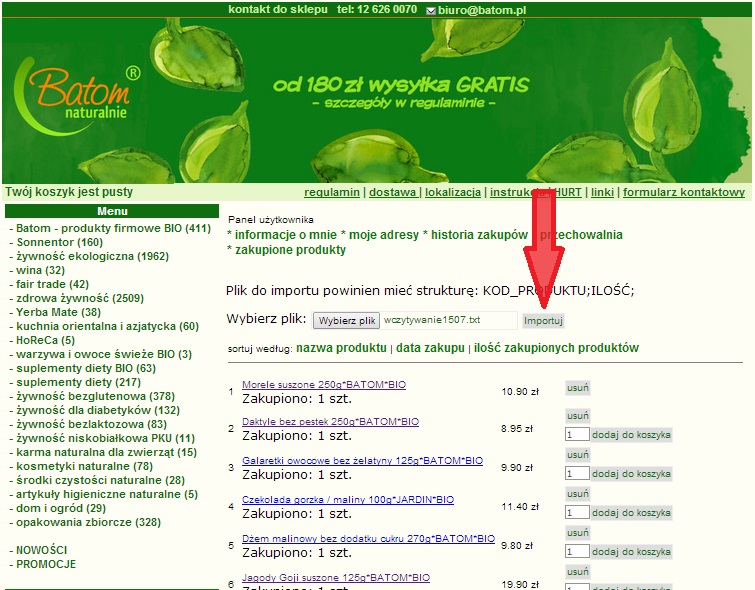Click the selected filename wczytywanie1507.txt
Screen dimensions: 755x590
[x=432, y=320]
